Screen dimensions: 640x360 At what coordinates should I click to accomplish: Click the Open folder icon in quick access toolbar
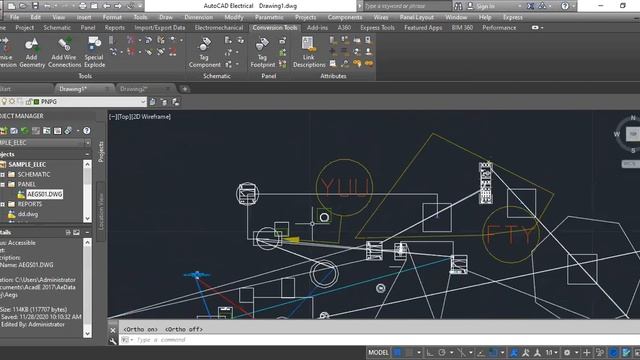pos(23,6)
